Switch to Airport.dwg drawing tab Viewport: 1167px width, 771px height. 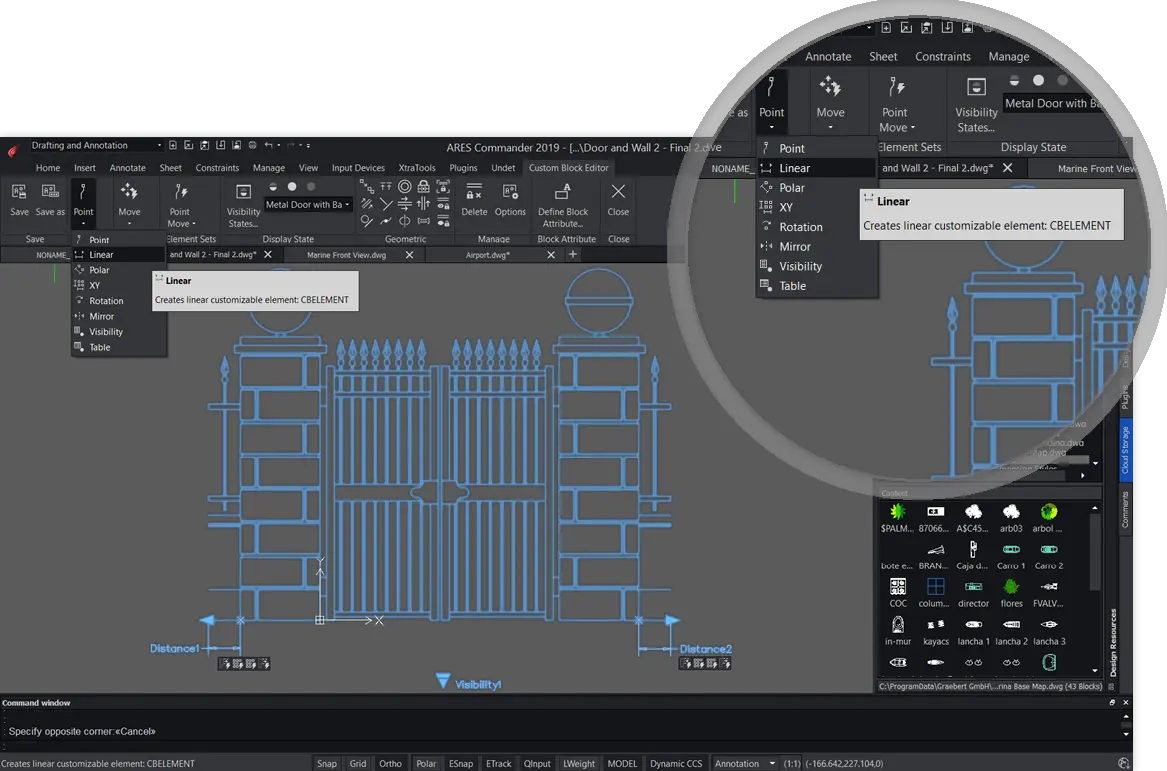click(x=487, y=255)
